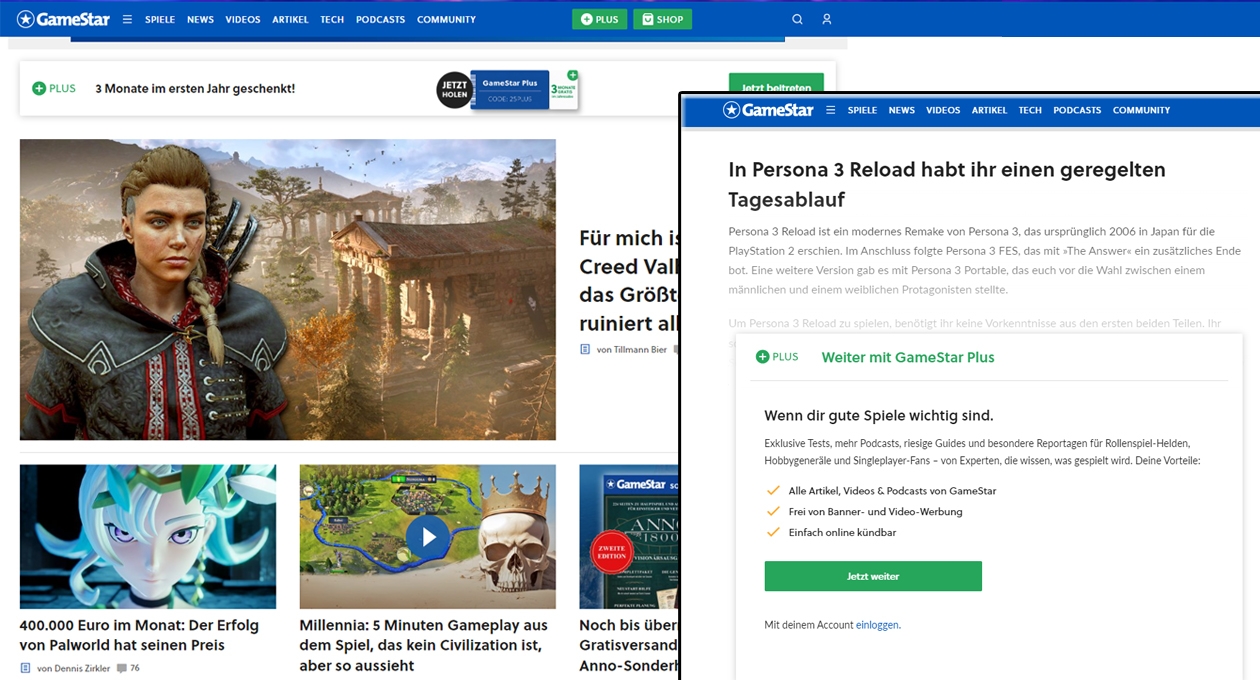Click the GameStar logo in the main page header
The width and height of the screenshot is (1260, 680).
(x=63, y=19)
